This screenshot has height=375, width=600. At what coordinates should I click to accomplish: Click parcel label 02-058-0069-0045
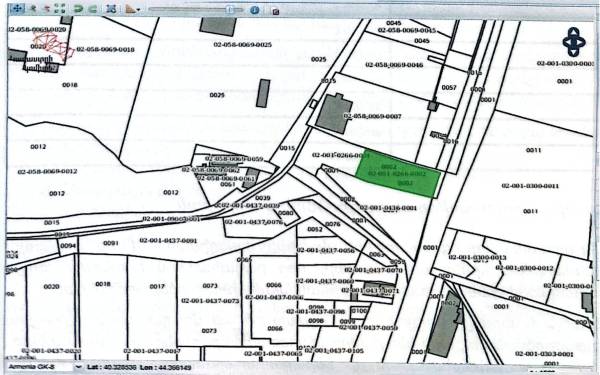tap(407, 30)
